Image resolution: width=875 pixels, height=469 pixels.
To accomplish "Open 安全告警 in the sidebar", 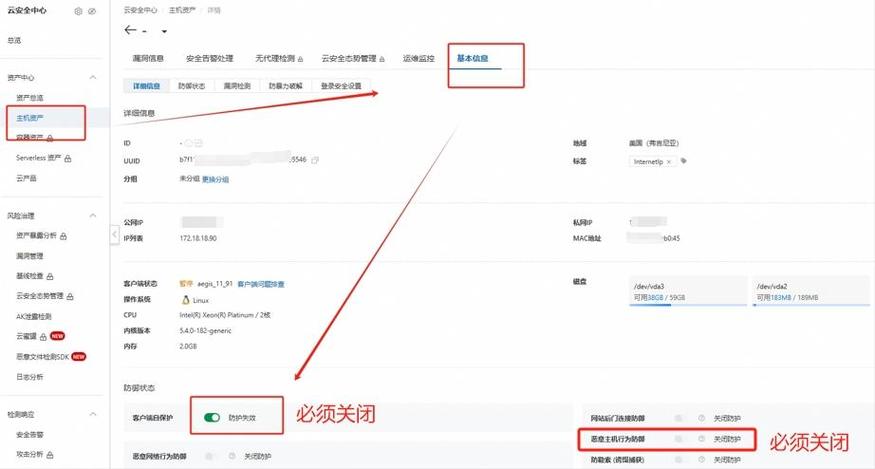I will [x=30, y=434].
